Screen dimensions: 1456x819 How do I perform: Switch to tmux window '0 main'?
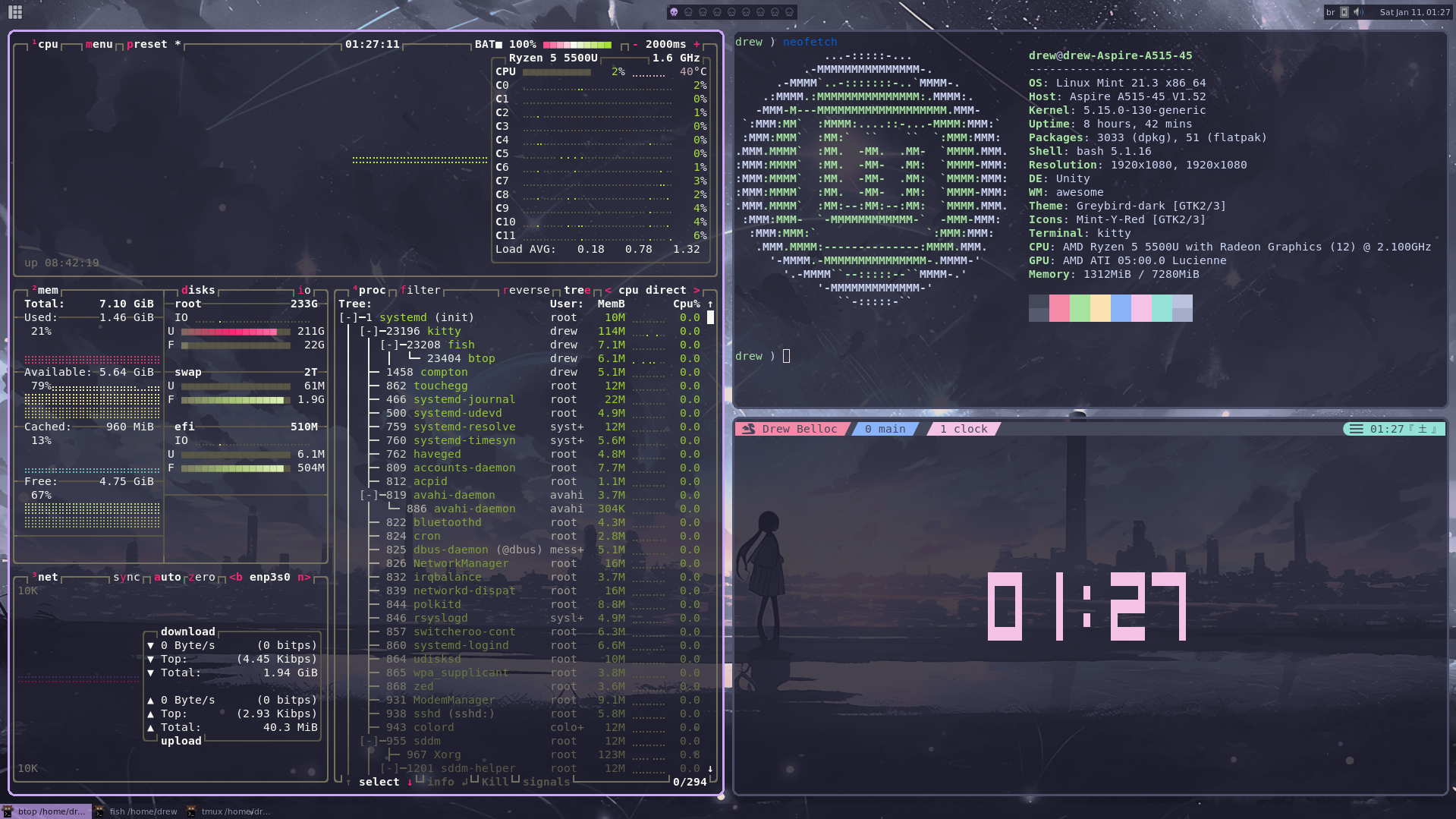coord(885,429)
